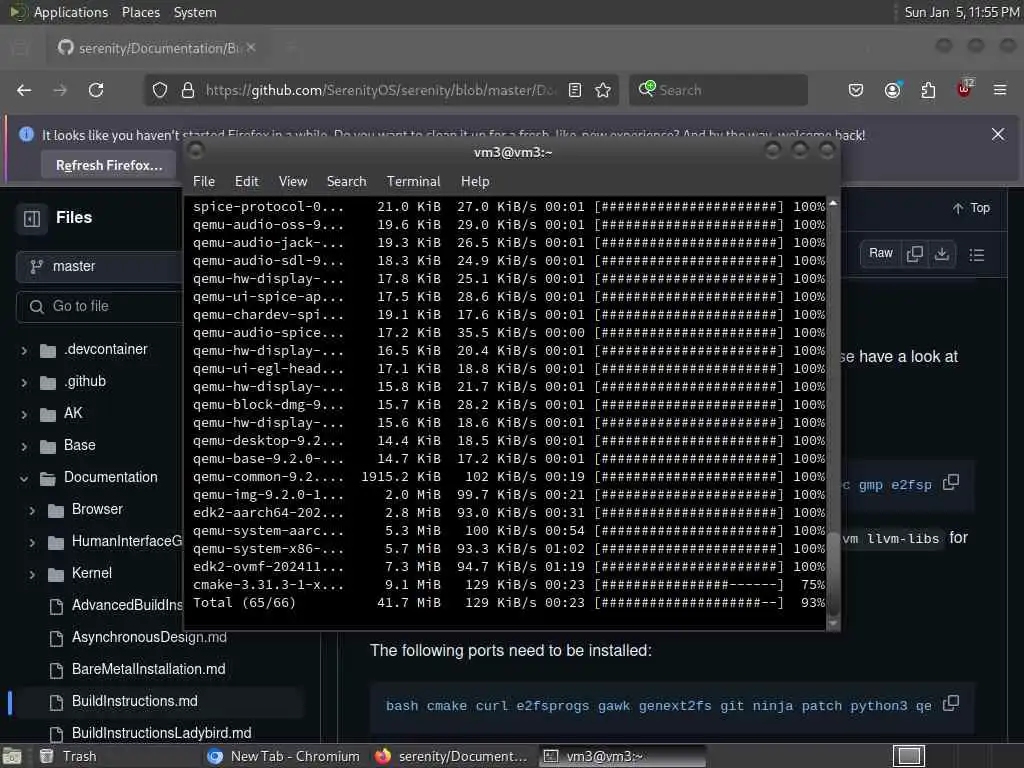Viewport: 1024px width, 768px height.
Task: Expand the HumanInterfaceGuidelines subfolder
Action: point(32,543)
